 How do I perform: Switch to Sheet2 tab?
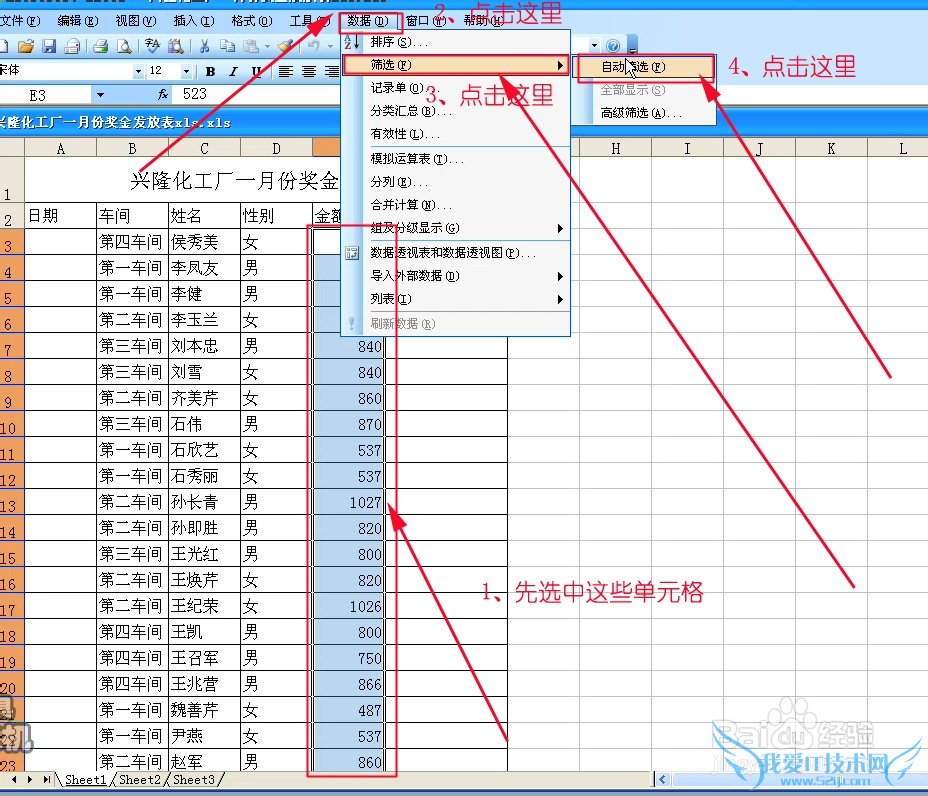(x=139, y=780)
